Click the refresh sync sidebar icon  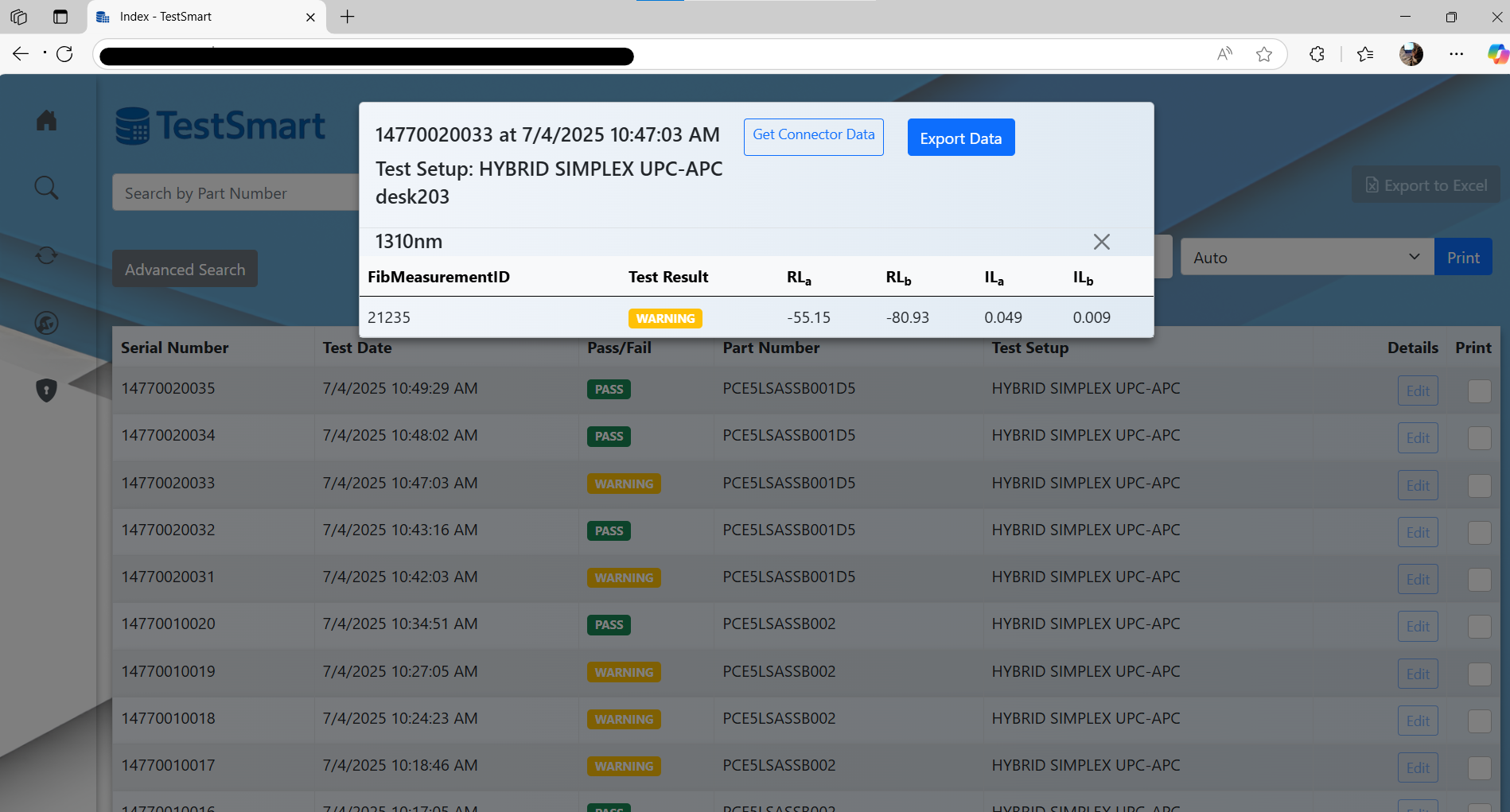click(x=46, y=255)
